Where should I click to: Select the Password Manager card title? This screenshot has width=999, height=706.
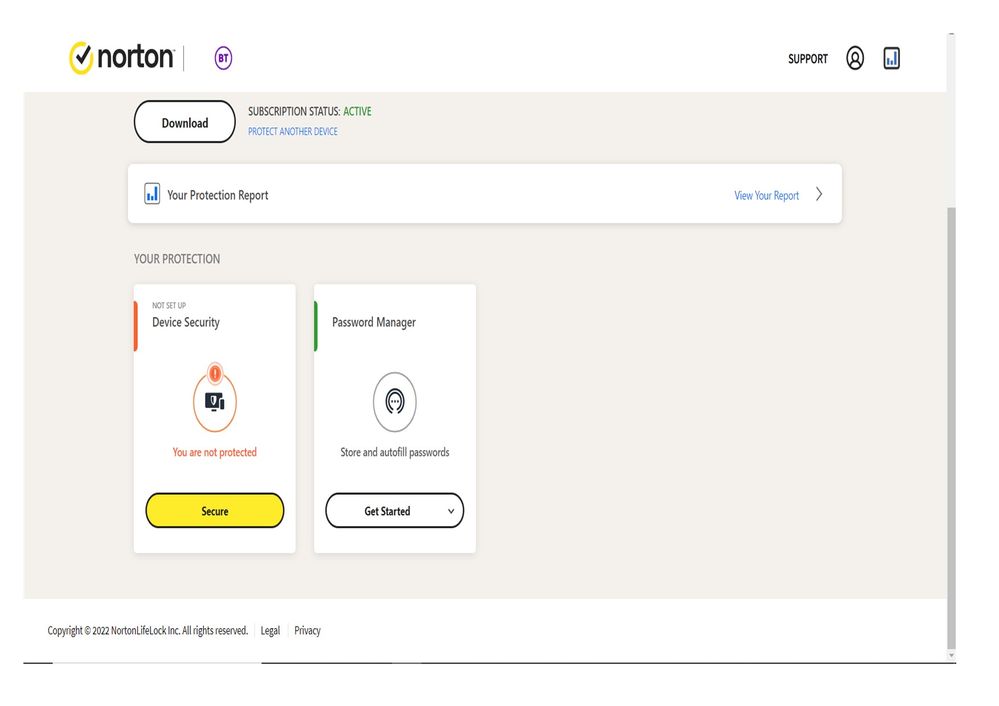374,322
